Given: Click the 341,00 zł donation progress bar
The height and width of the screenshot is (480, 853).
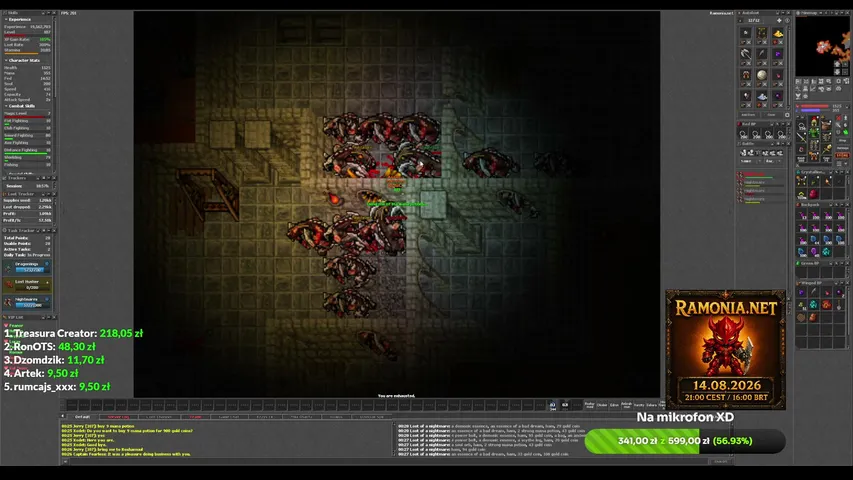Looking at the screenshot, I should click(685, 441).
